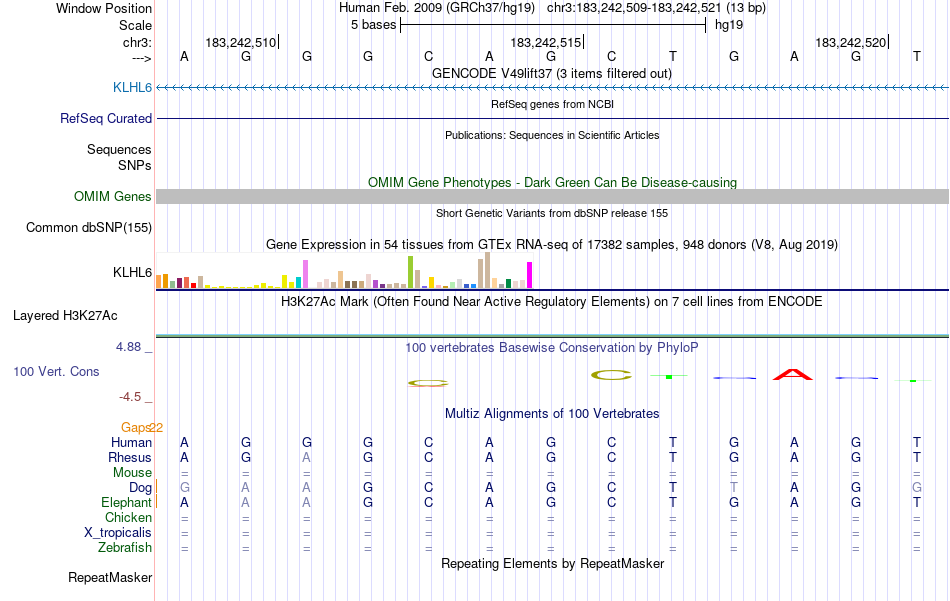
Task: Click Short Genetic Variants from dbSNP title
Action: click(552, 213)
